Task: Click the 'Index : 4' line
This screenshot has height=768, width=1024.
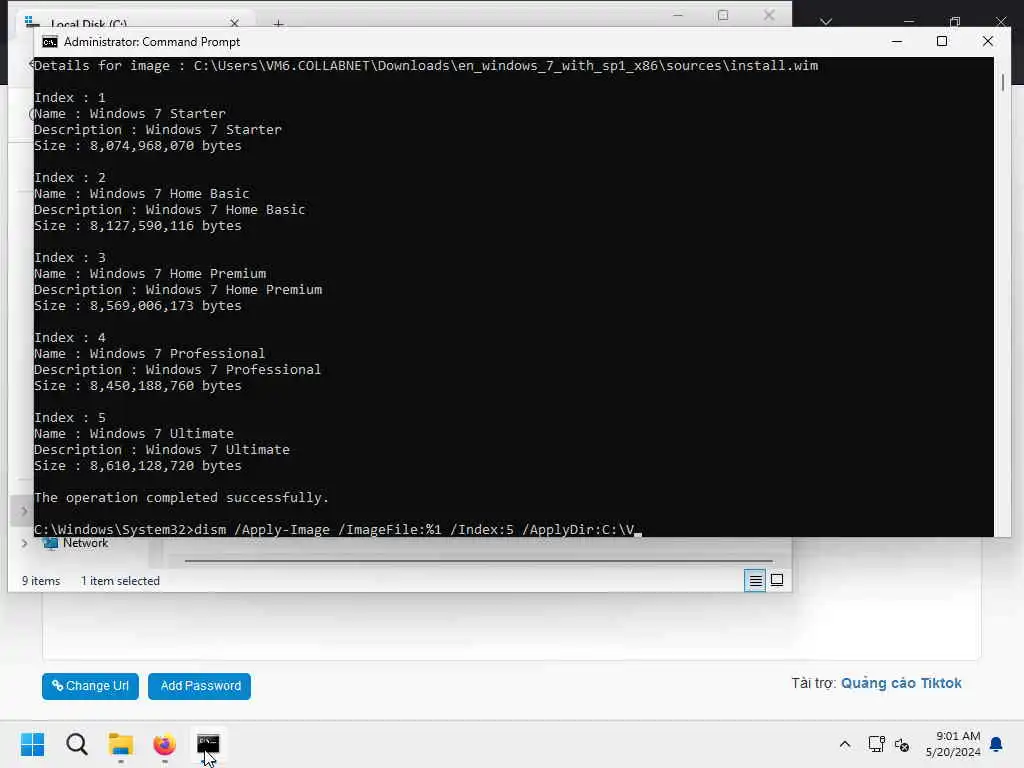Action: [69, 338]
